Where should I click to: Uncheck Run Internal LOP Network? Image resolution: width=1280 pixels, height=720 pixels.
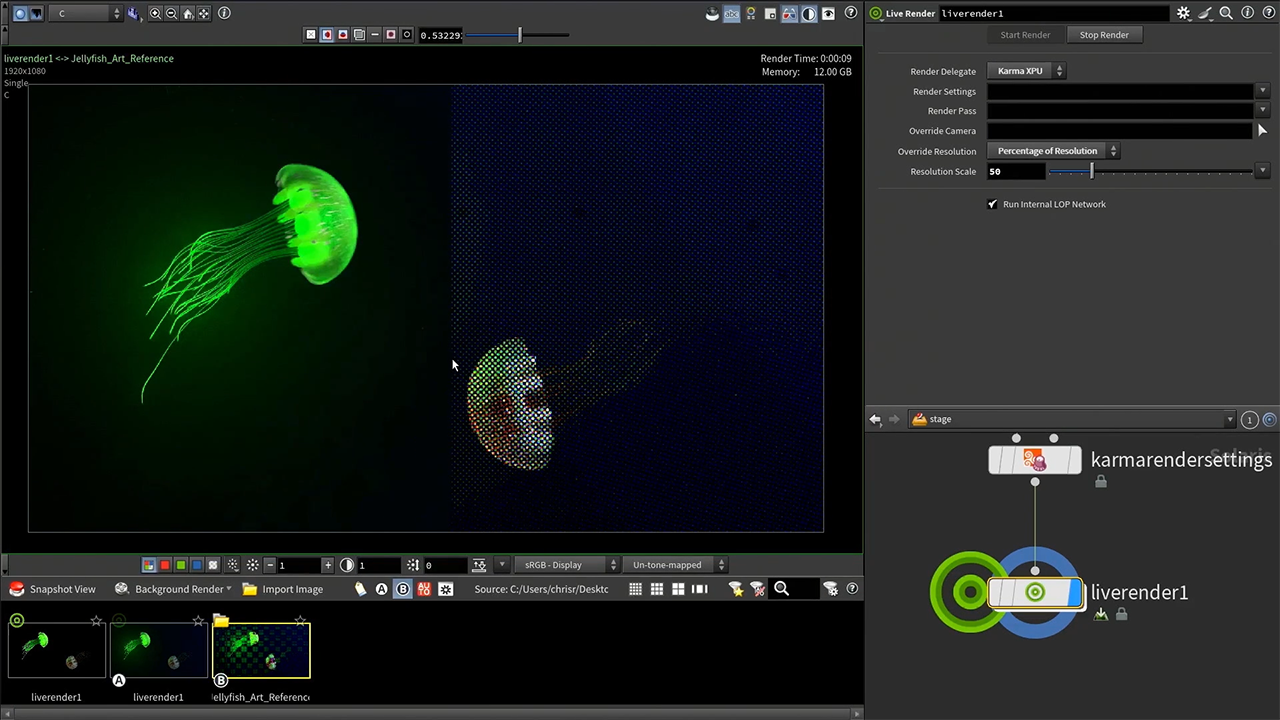click(x=992, y=204)
